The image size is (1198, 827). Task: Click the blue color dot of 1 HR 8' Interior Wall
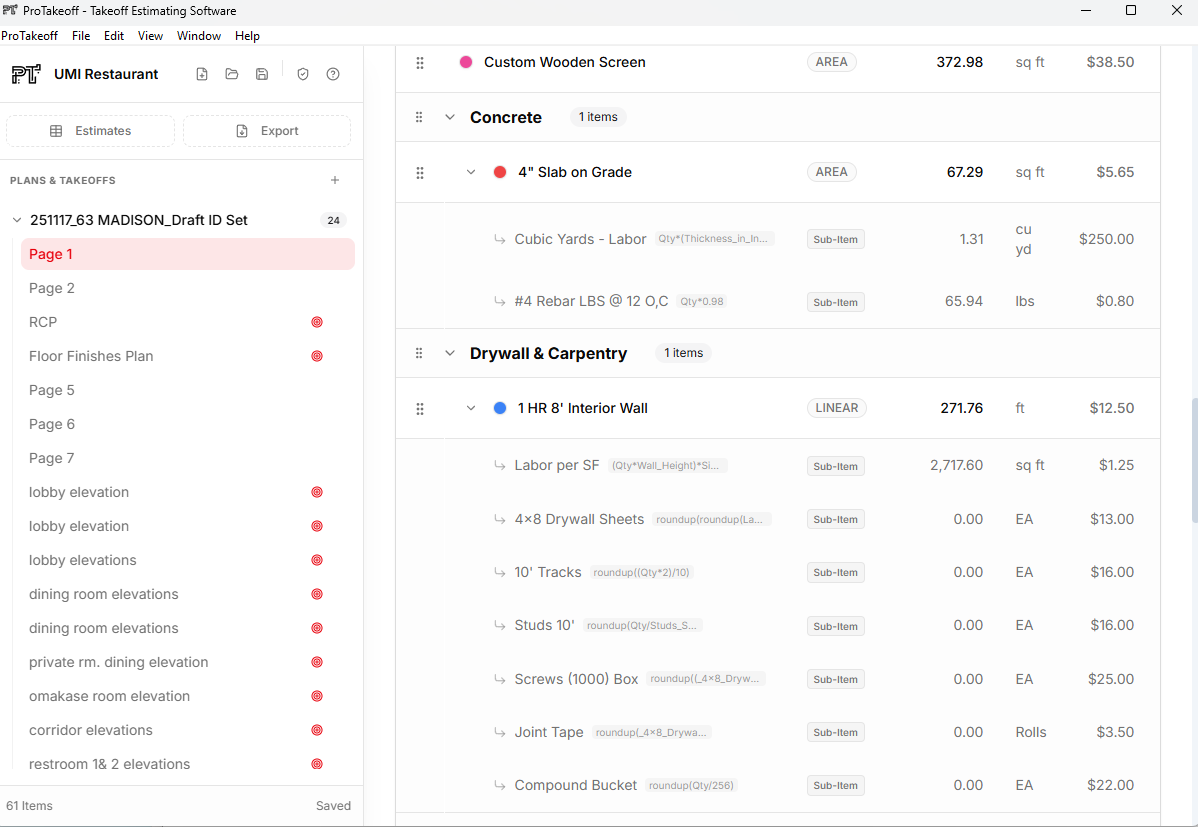pyautogui.click(x=500, y=408)
